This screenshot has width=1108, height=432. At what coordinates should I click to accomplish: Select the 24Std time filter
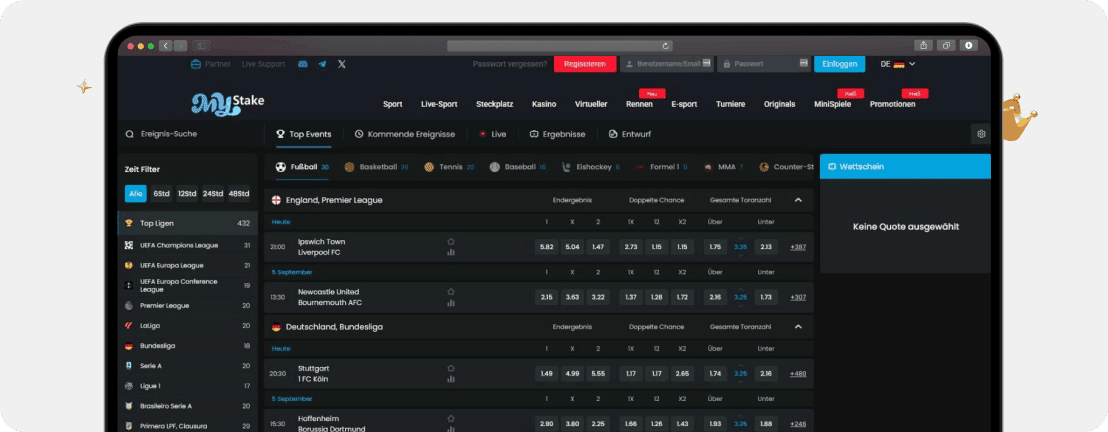click(213, 194)
